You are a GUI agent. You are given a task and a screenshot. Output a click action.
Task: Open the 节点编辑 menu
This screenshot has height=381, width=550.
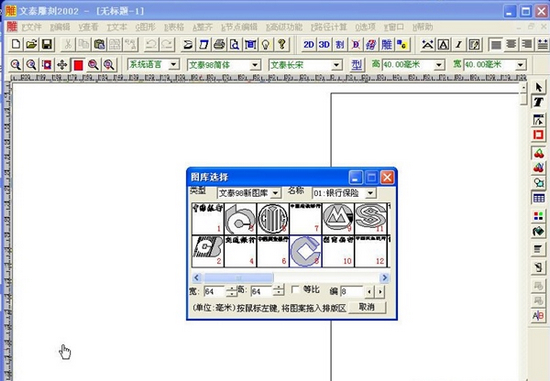[239, 27]
